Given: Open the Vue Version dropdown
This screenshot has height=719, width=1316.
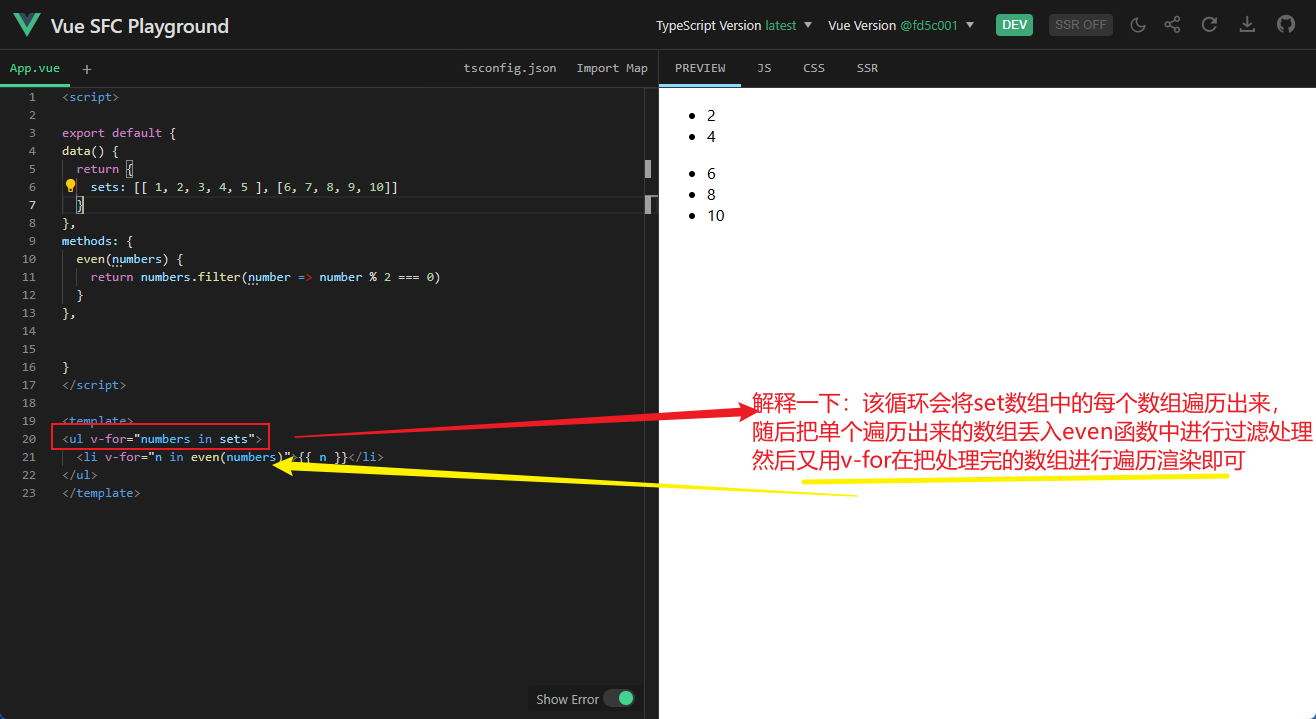Looking at the screenshot, I should [901, 25].
